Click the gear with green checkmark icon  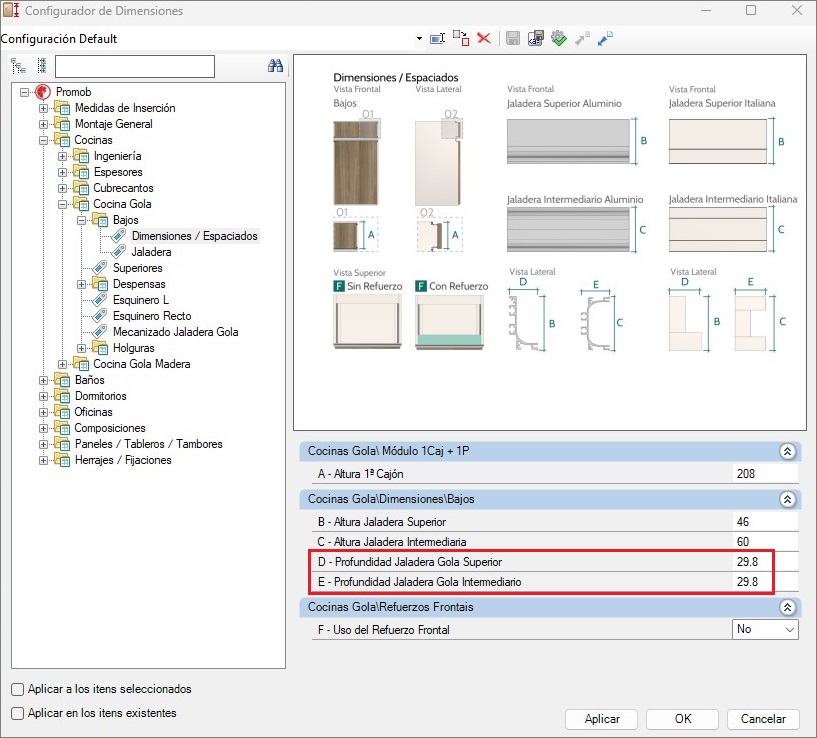coord(559,38)
